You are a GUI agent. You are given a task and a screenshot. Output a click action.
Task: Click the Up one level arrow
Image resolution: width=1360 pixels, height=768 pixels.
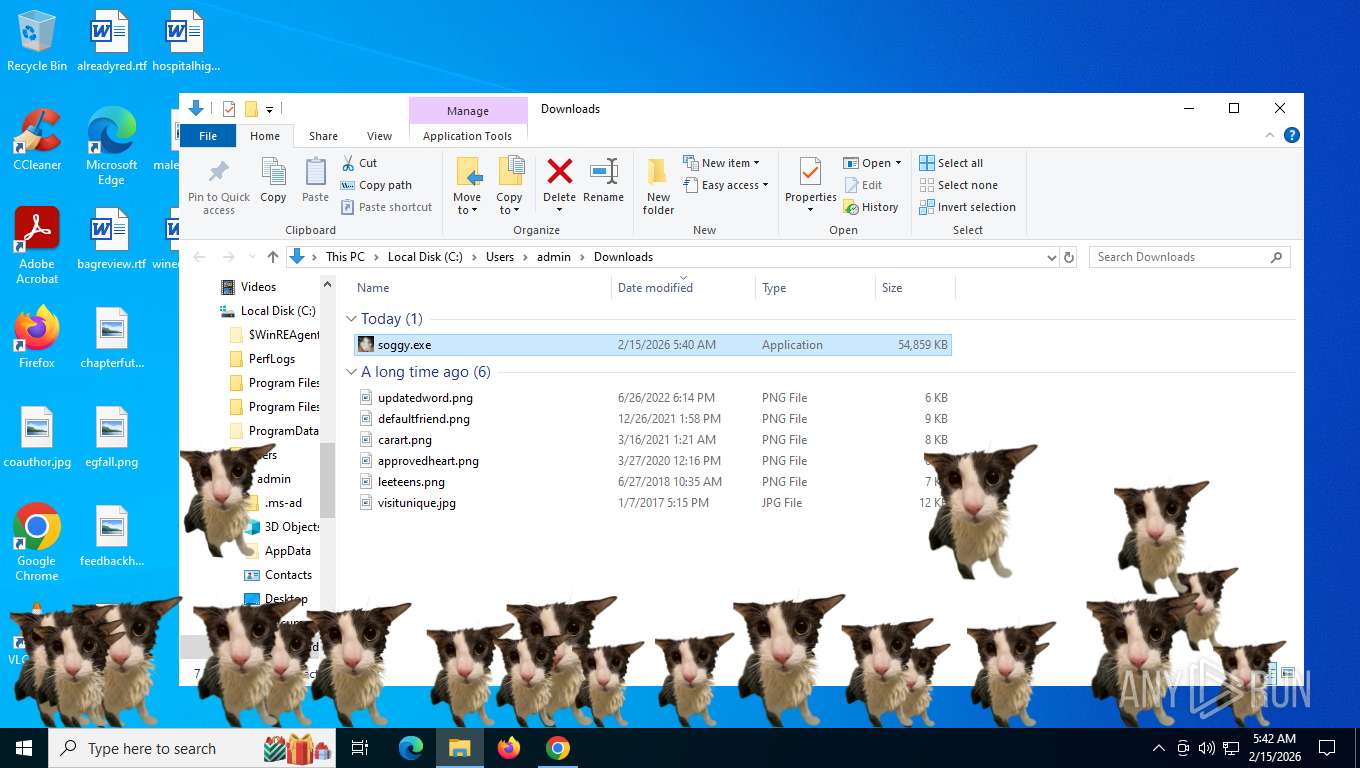(x=273, y=257)
